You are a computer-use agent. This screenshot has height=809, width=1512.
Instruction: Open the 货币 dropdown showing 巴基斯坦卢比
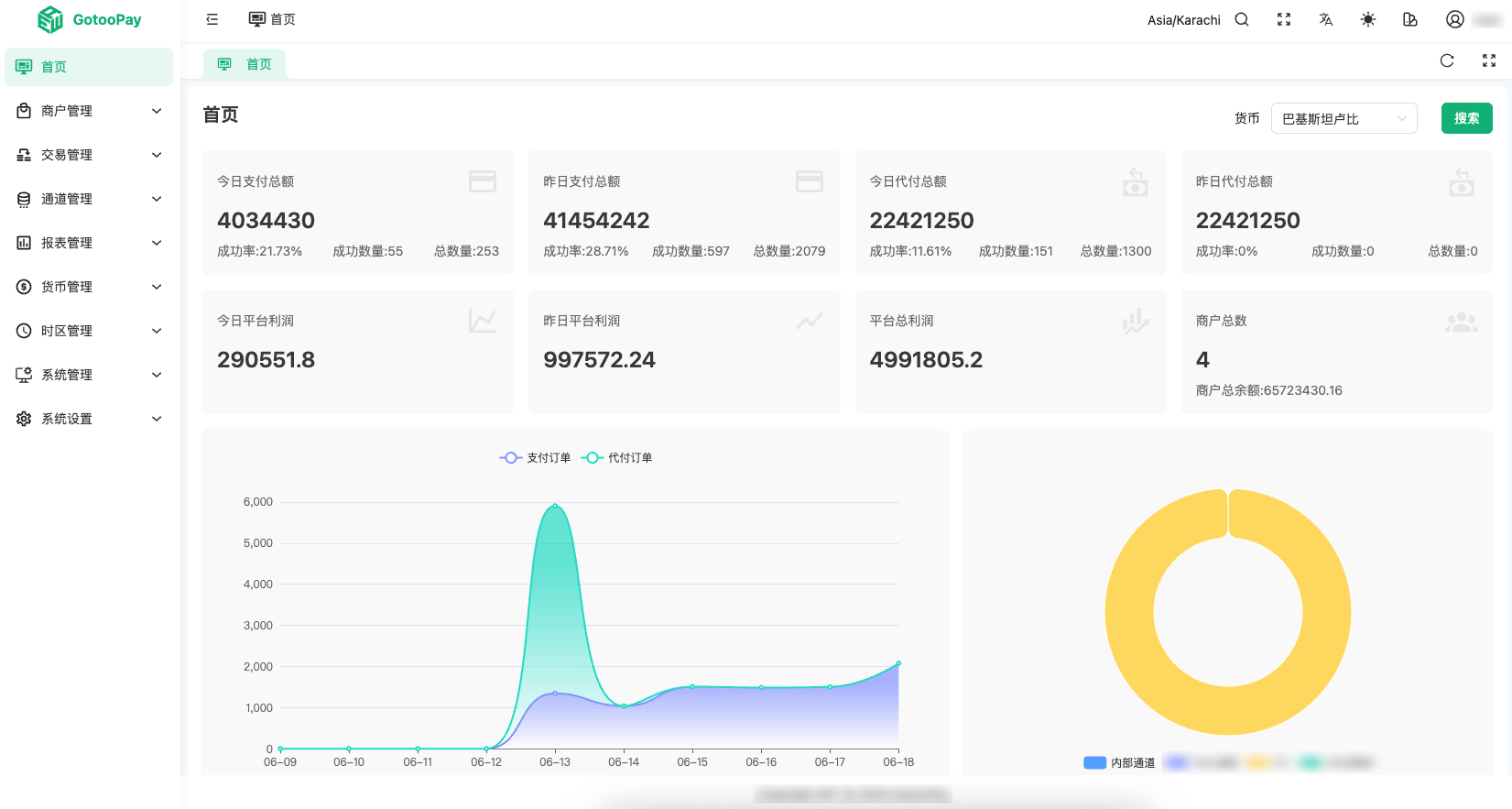point(1343,118)
